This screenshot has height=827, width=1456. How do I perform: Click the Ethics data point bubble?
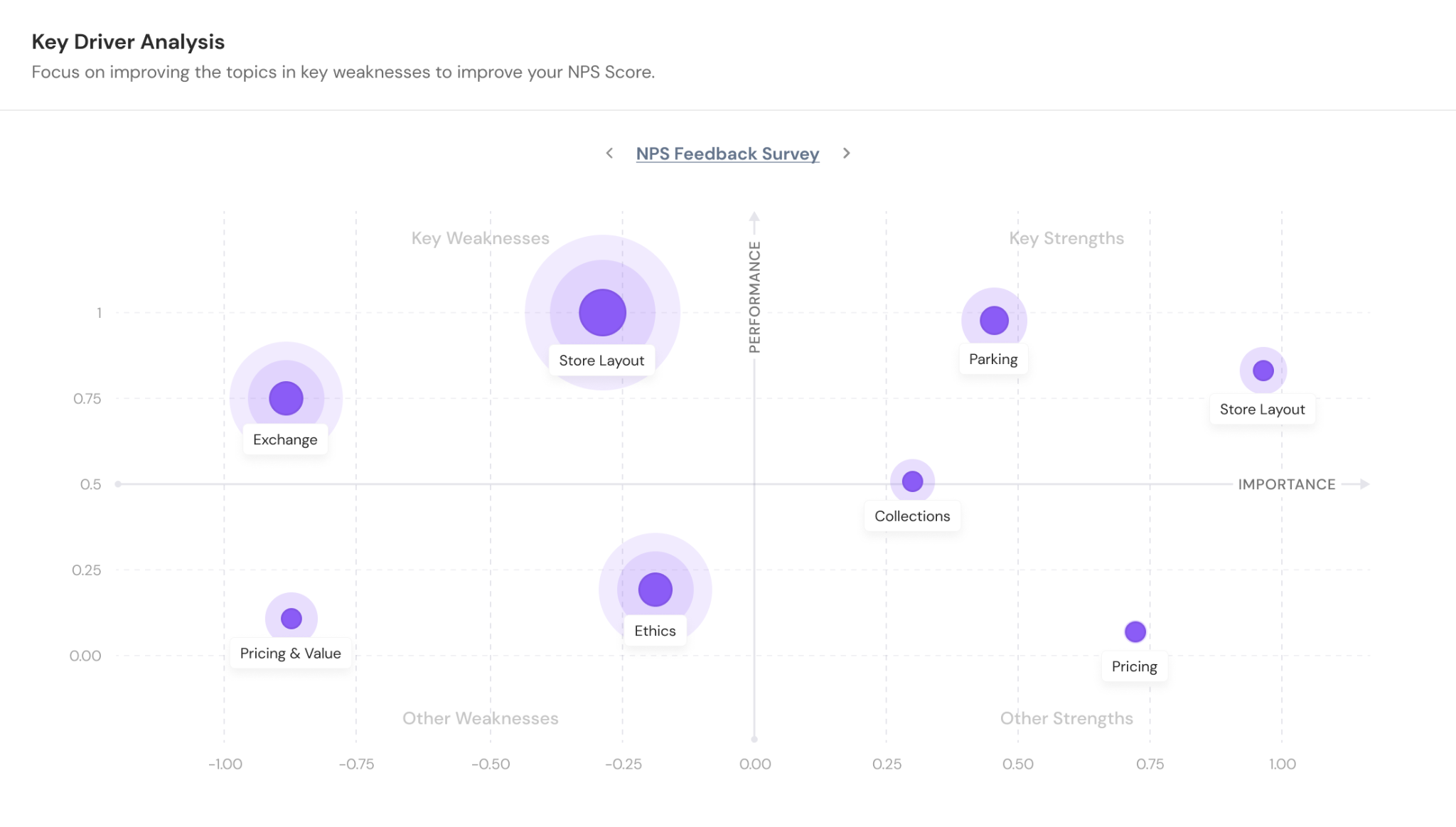point(655,589)
